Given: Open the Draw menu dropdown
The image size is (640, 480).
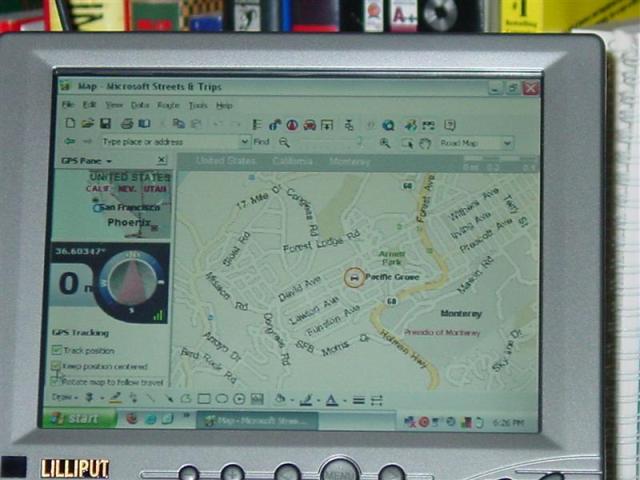Looking at the screenshot, I should [x=64, y=397].
